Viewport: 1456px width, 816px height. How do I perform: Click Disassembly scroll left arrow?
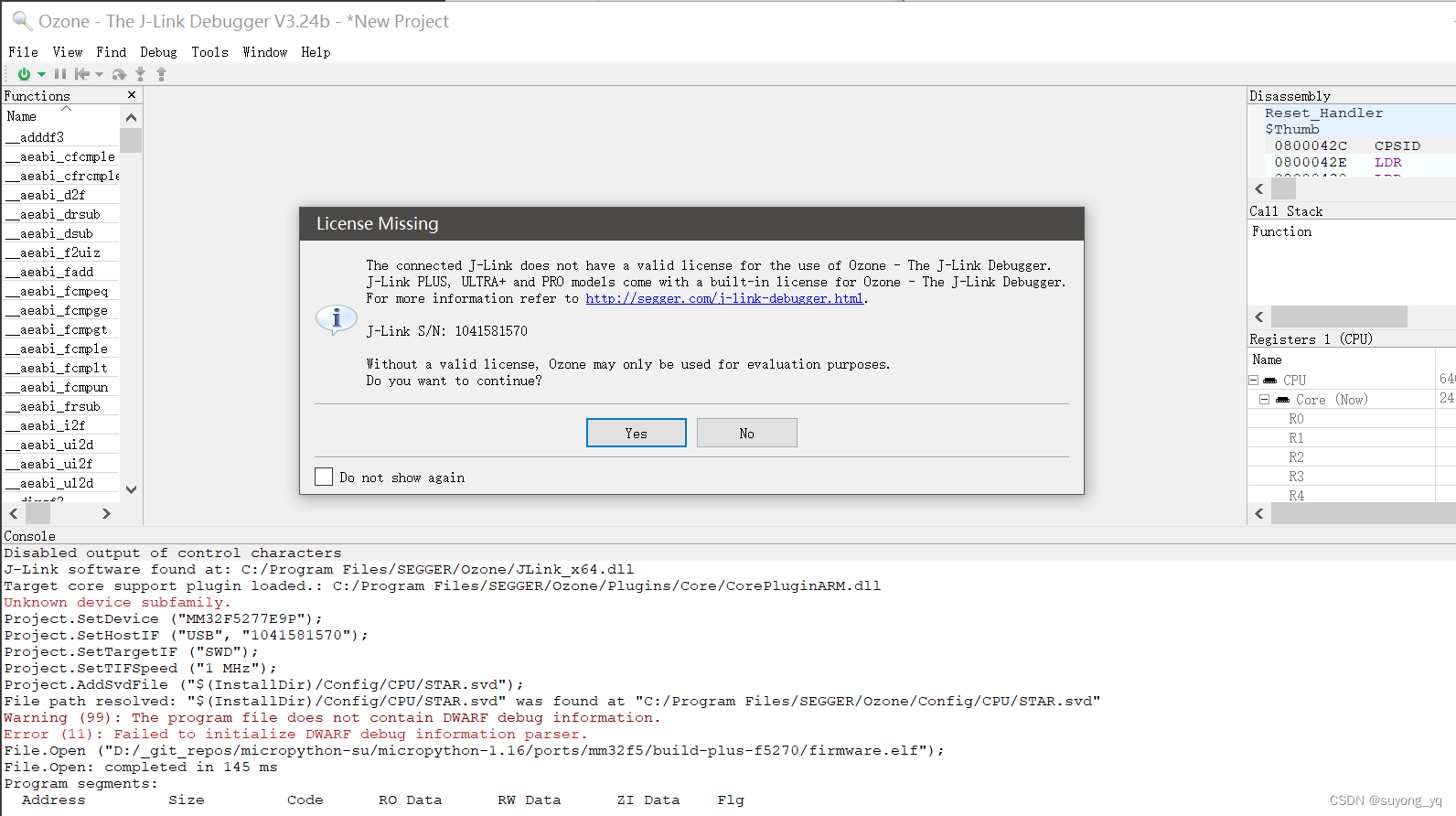1259,188
